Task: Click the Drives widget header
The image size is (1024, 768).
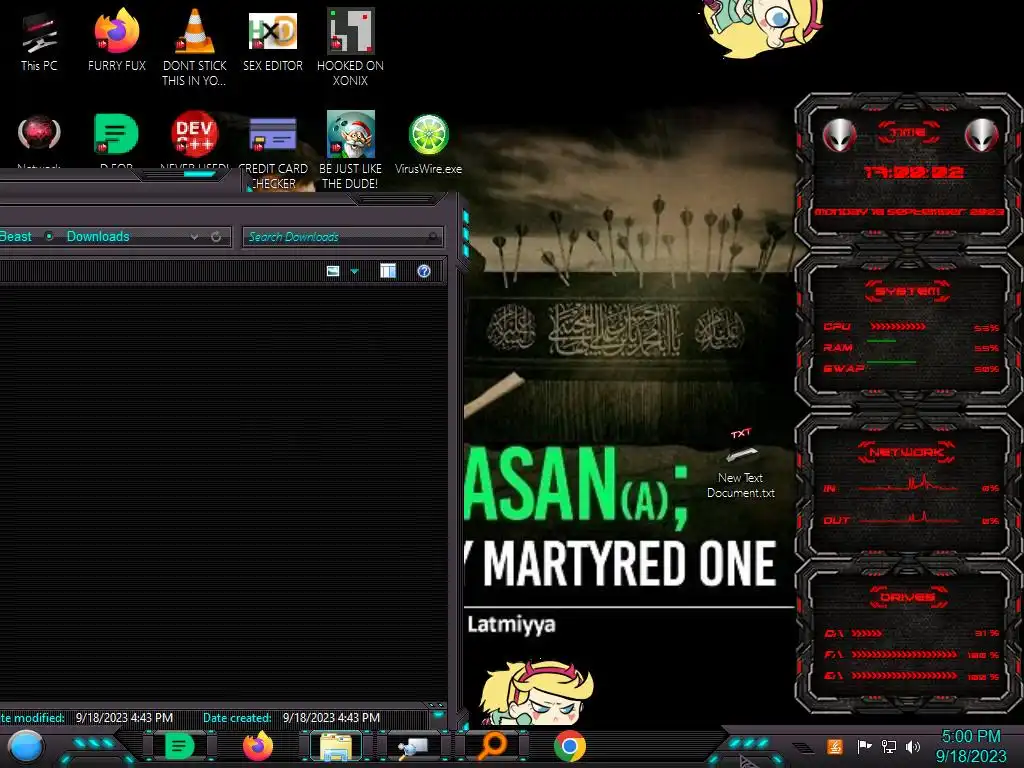Action: (x=908, y=597)
